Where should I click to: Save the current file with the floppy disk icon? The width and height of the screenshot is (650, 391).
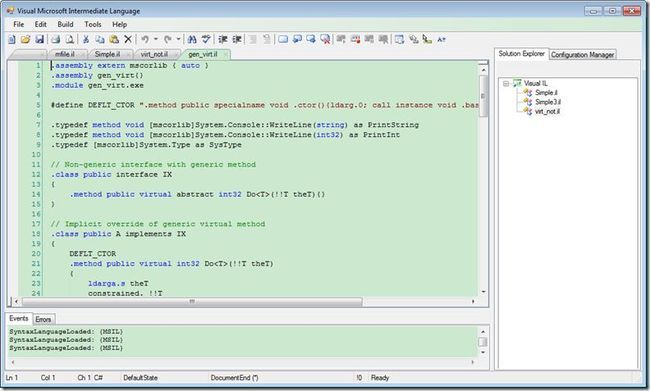coord(39,39)
